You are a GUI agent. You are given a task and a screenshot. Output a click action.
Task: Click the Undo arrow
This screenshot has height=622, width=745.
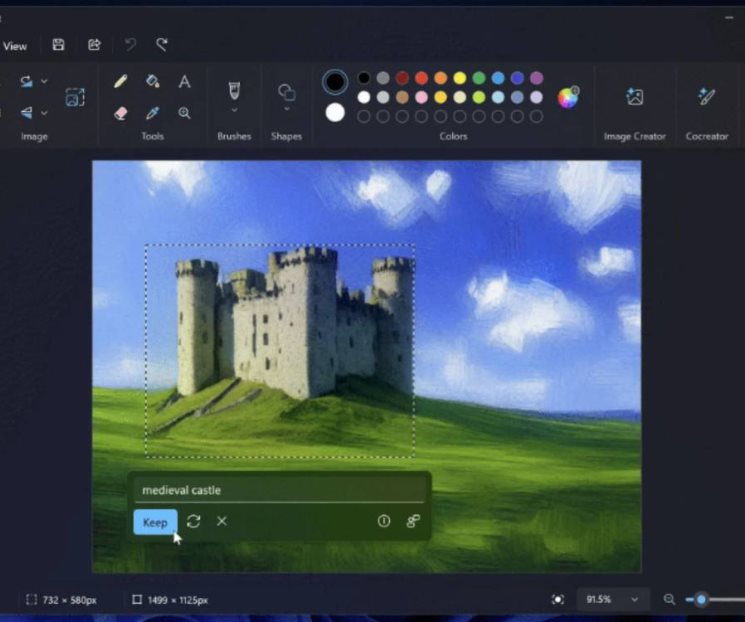[130, 45]
